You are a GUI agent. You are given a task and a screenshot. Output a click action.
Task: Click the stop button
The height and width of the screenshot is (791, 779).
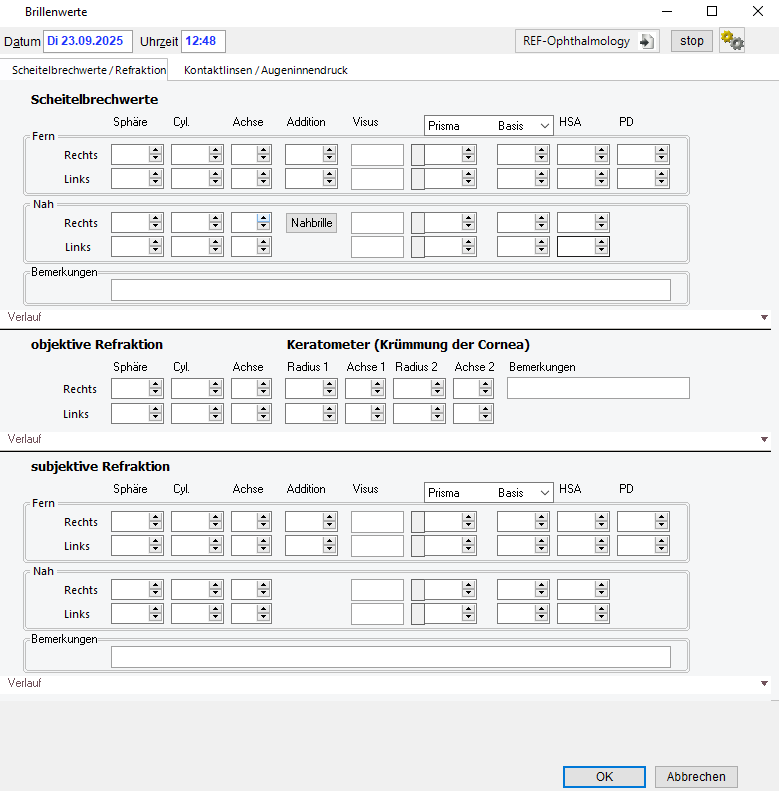(691, 41)
